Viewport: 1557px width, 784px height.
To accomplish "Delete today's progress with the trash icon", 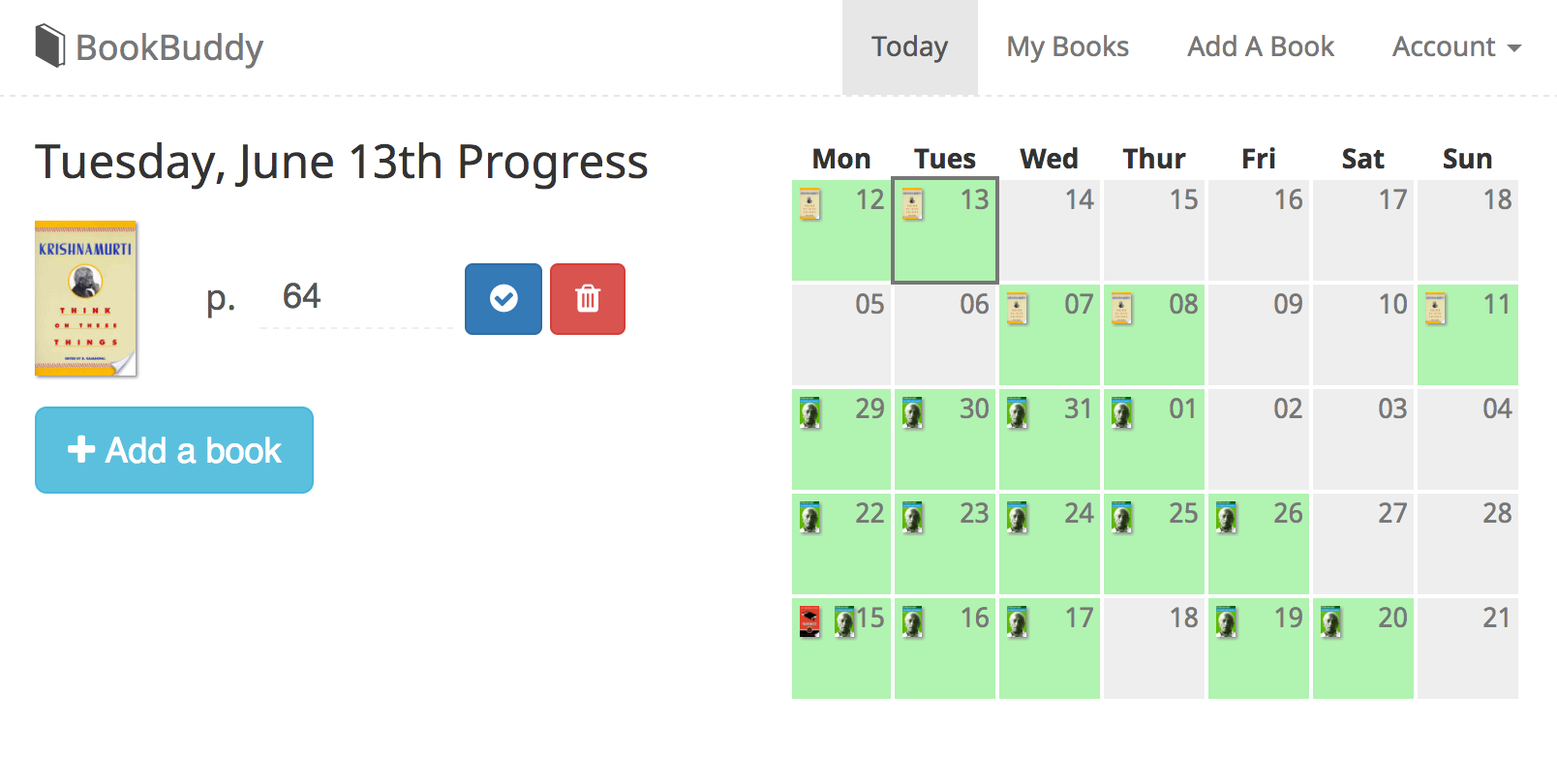I will click(587, 299).
